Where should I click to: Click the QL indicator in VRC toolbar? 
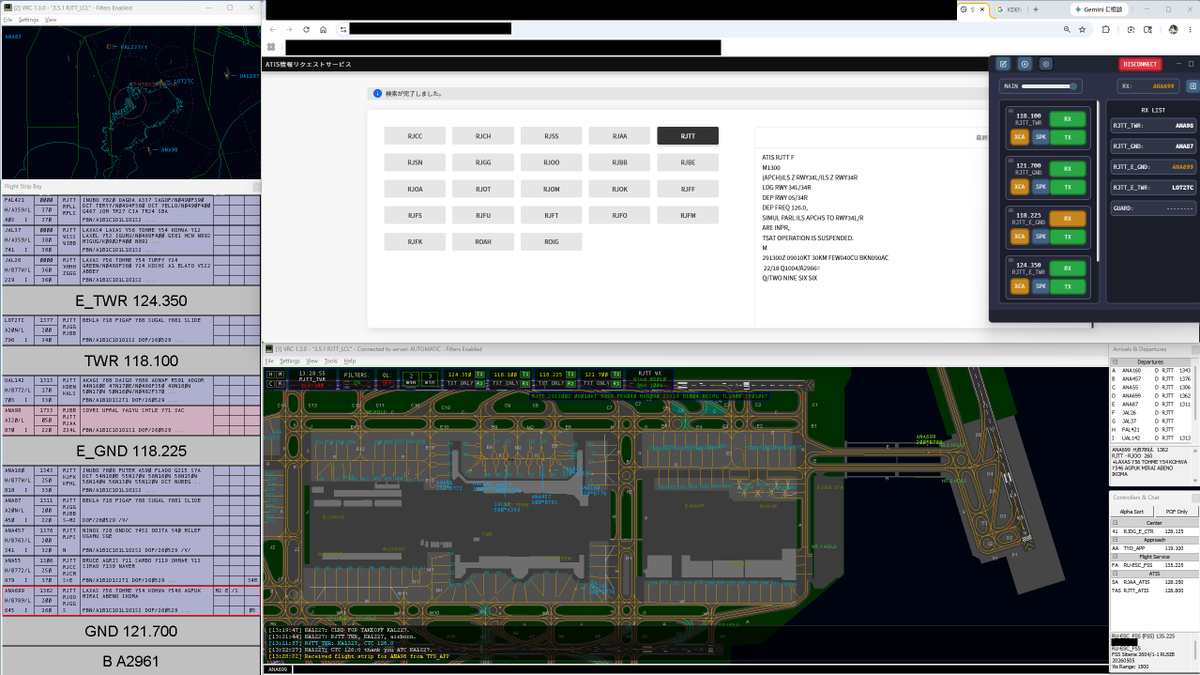point(385,378)
